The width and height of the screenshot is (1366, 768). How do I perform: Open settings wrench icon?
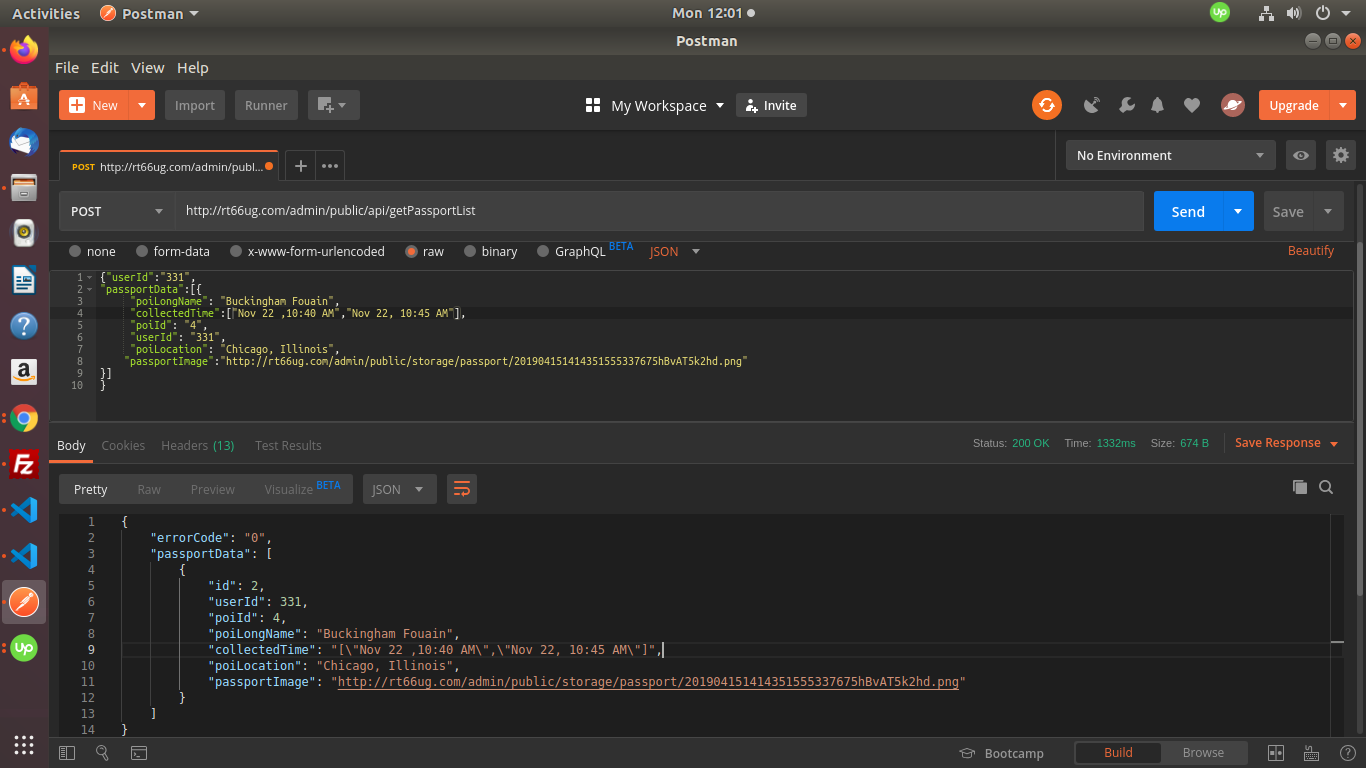coord(1126,105)
